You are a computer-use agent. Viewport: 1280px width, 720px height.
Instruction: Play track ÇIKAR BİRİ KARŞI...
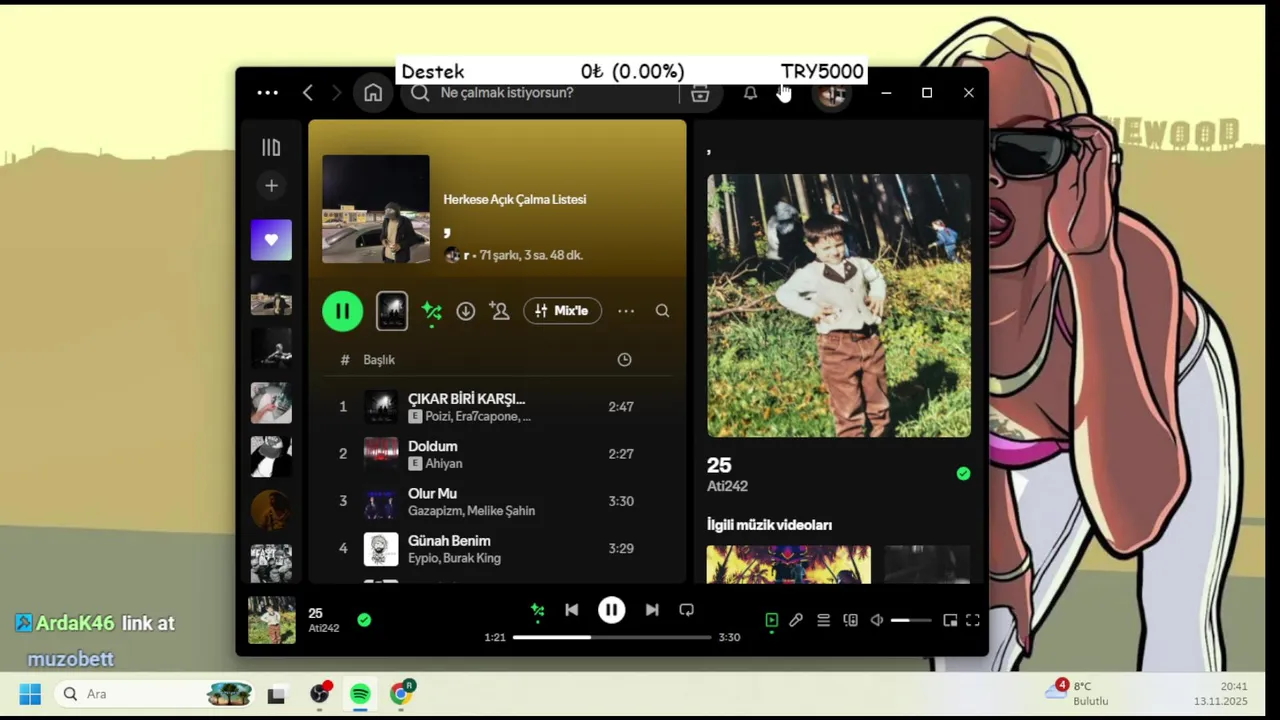point(466,399)
